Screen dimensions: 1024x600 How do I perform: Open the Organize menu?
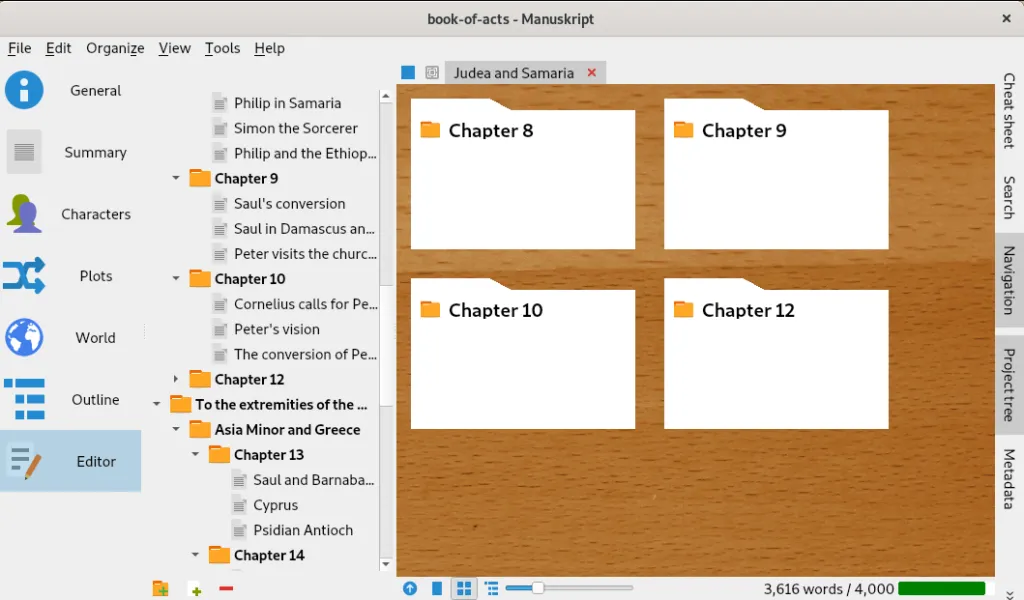(x=115, y=48)
